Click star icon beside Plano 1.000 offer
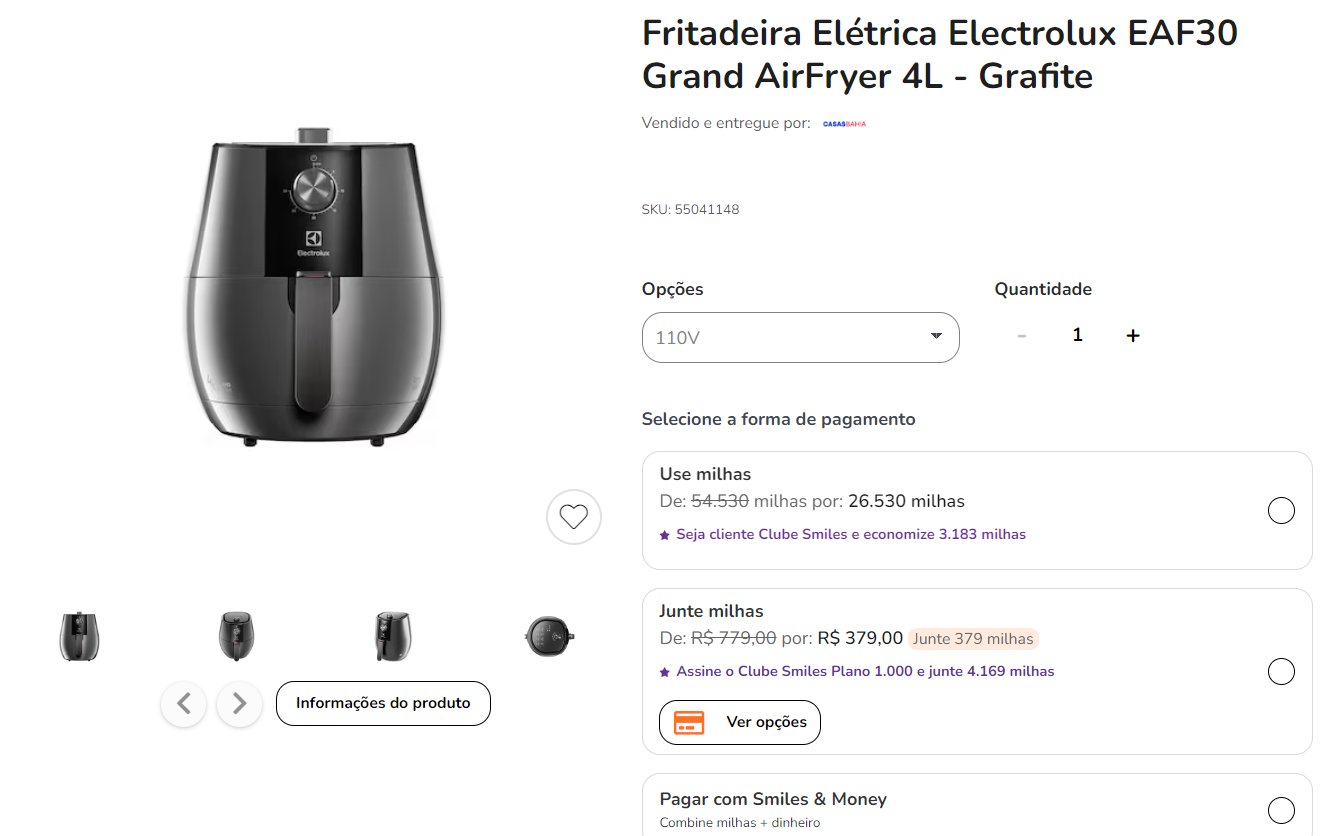 coord(665,672)
